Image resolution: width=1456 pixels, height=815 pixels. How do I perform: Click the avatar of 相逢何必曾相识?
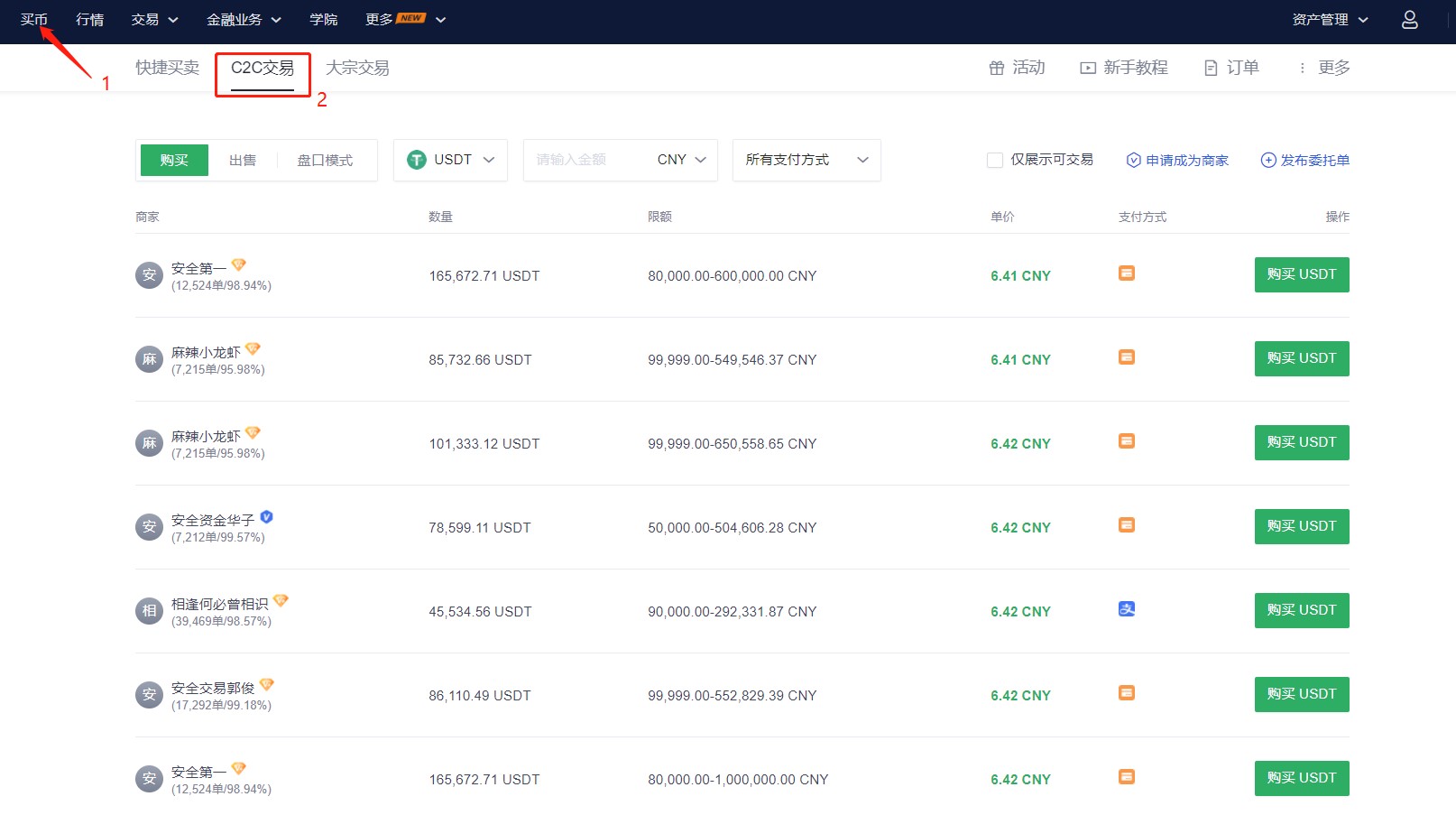[x=149, y=611]
